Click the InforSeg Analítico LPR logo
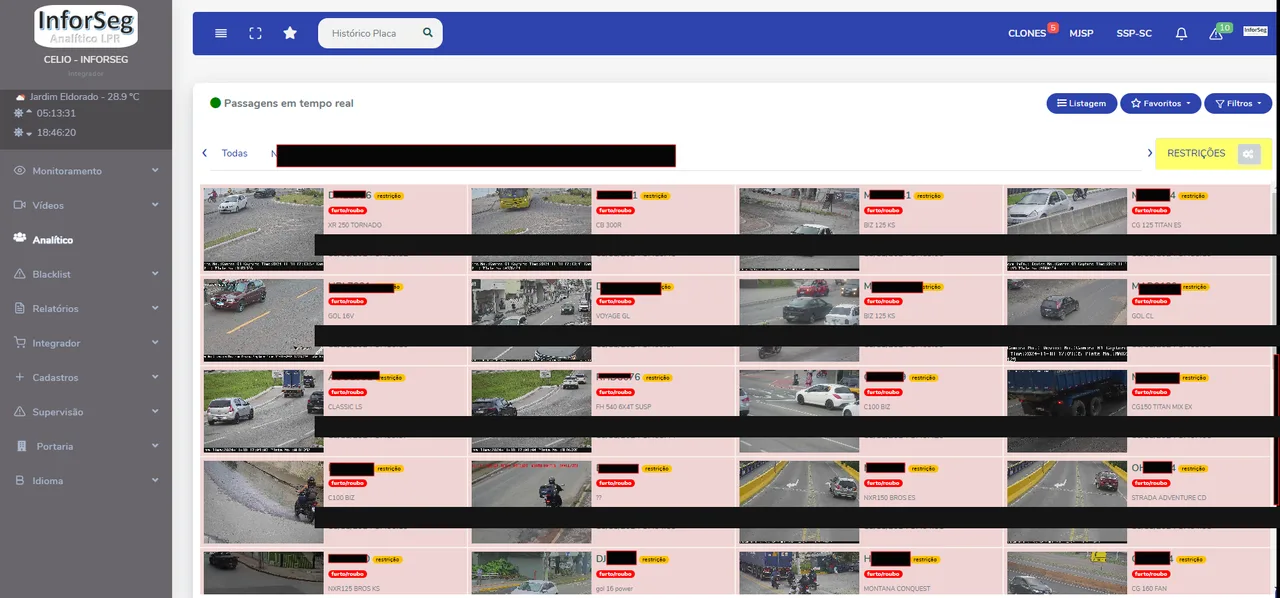The image size is (1280, 598). coord(86,27)
